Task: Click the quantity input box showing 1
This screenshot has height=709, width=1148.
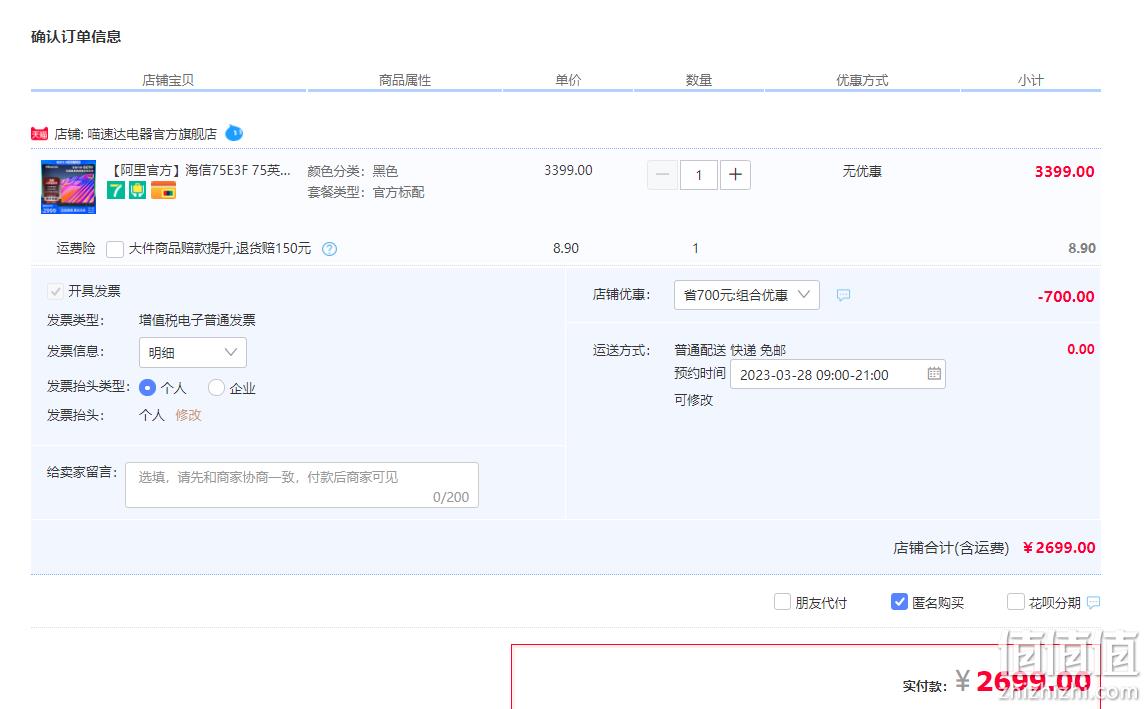Action: 698,175
